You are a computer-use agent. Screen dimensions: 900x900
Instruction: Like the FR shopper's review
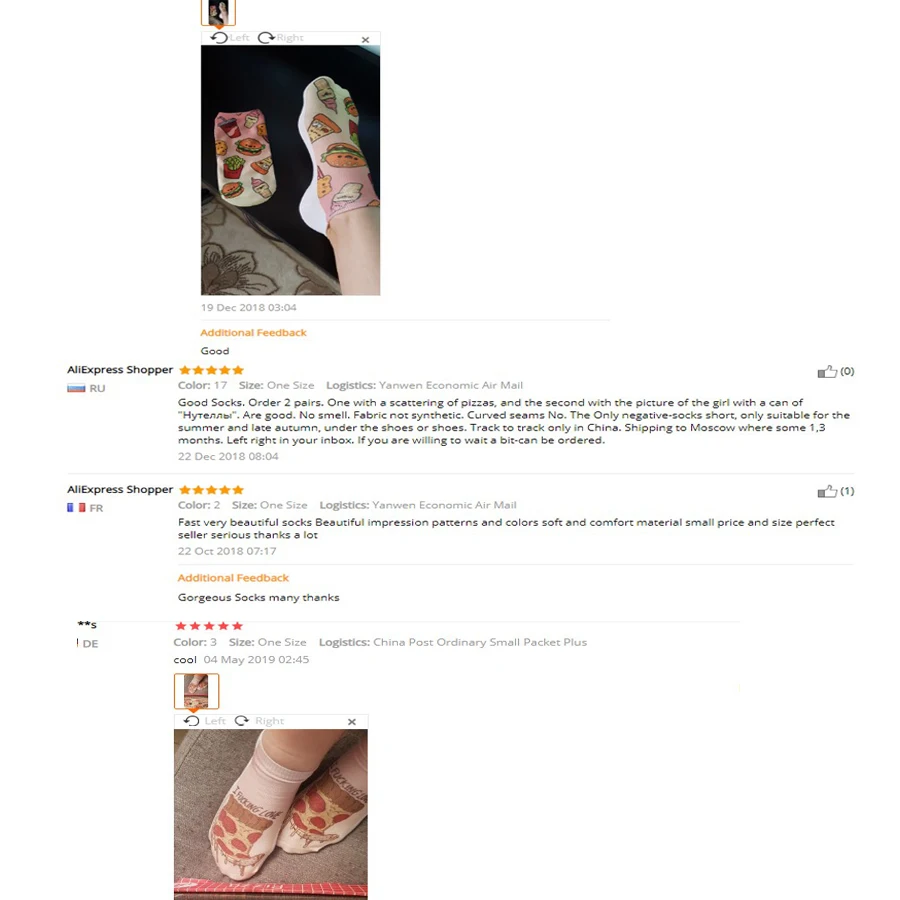pos(827,491)
